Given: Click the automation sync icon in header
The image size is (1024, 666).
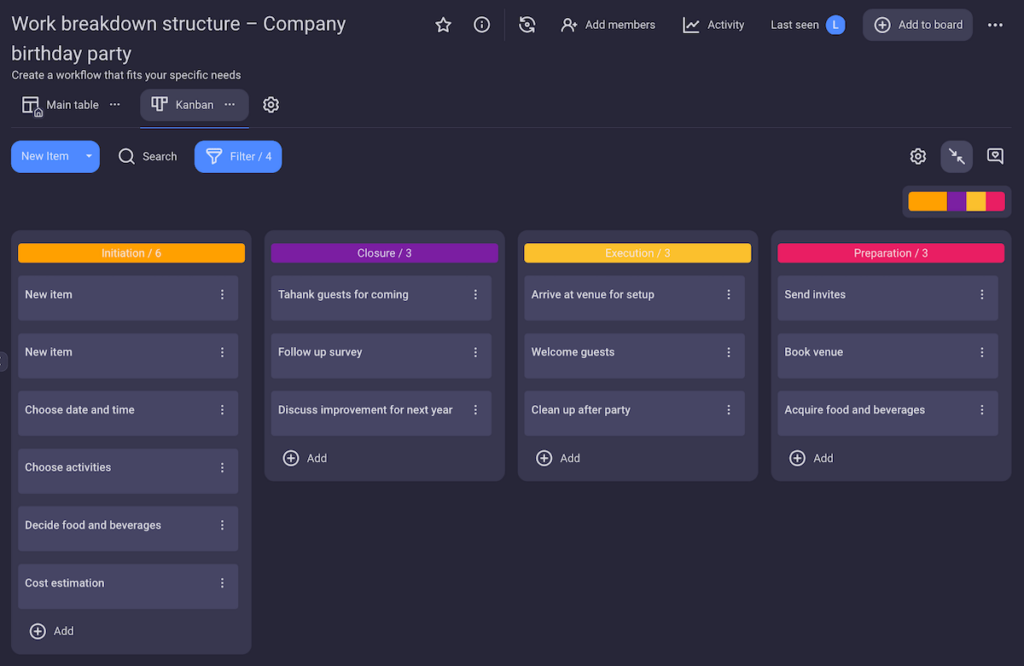Looking at the screenshot, I should 527,25.
